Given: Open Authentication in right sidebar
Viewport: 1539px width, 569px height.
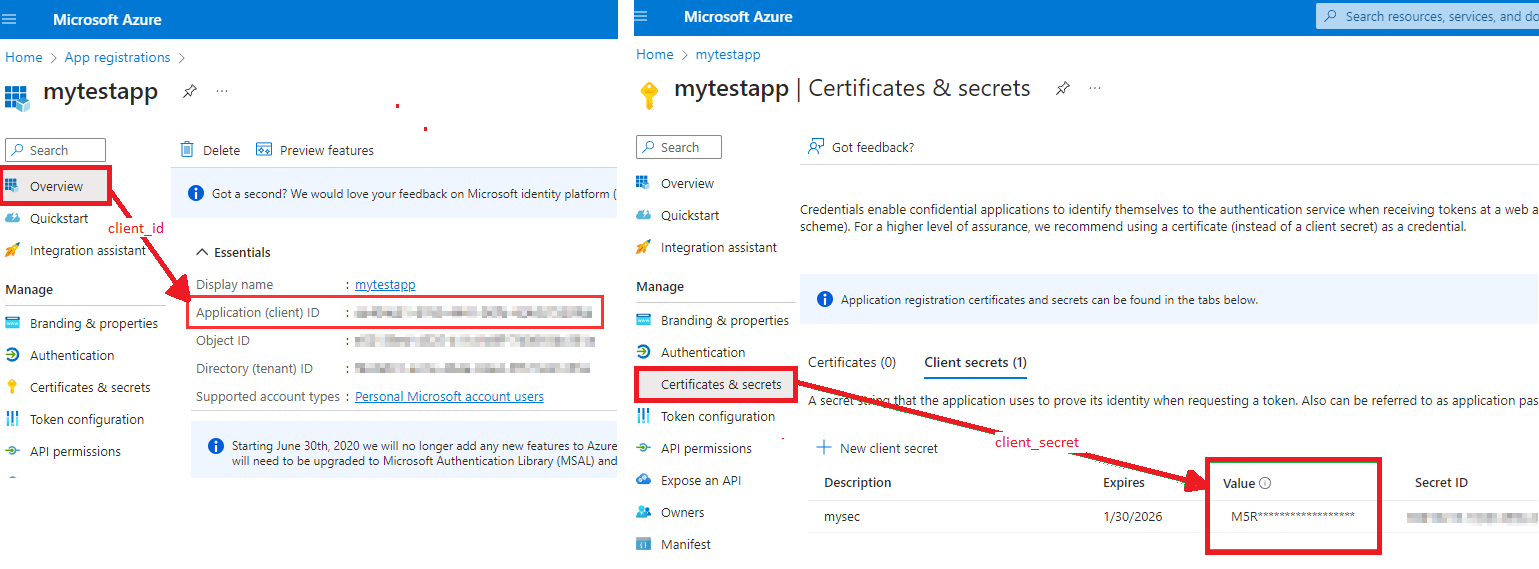Looking at the screenshot, I should tap(703, 352).
